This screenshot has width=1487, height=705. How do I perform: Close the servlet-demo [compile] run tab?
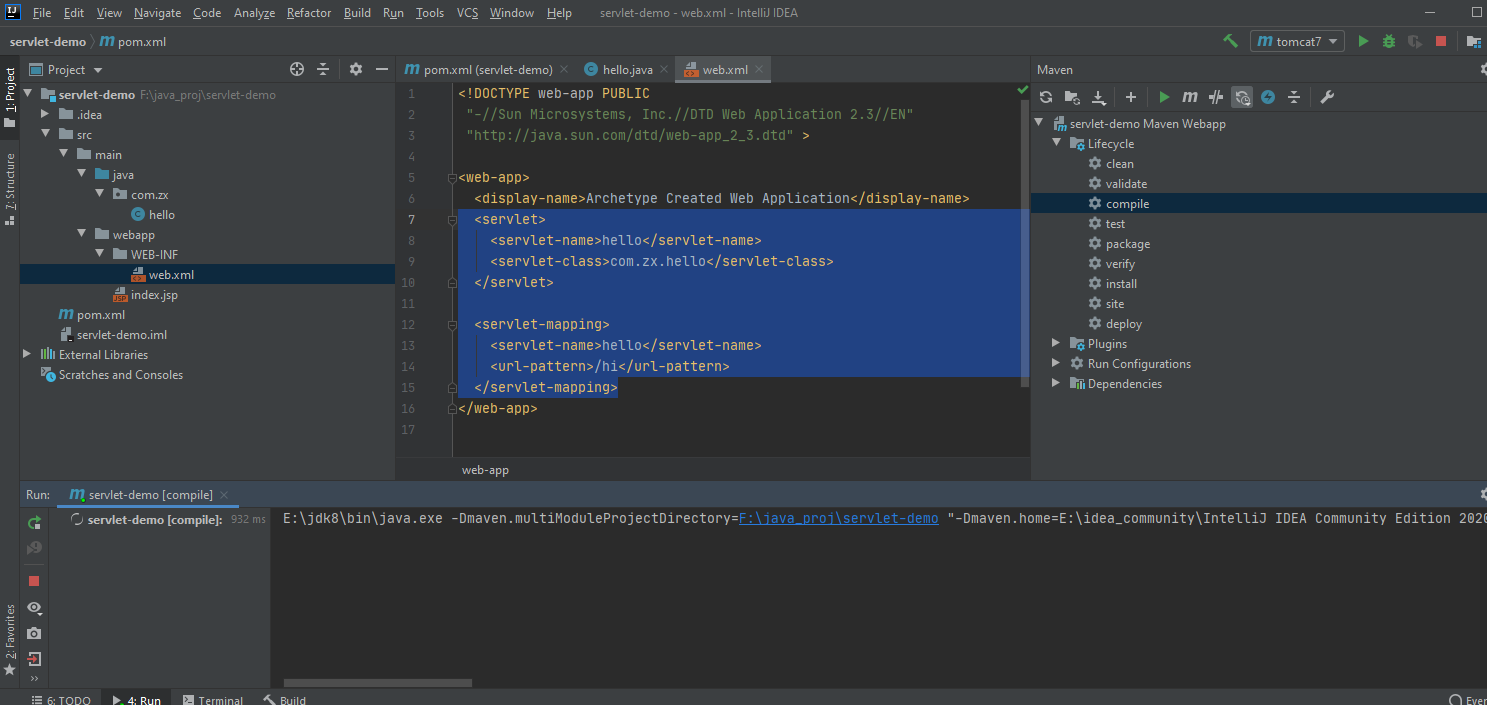tap(224, 495)
